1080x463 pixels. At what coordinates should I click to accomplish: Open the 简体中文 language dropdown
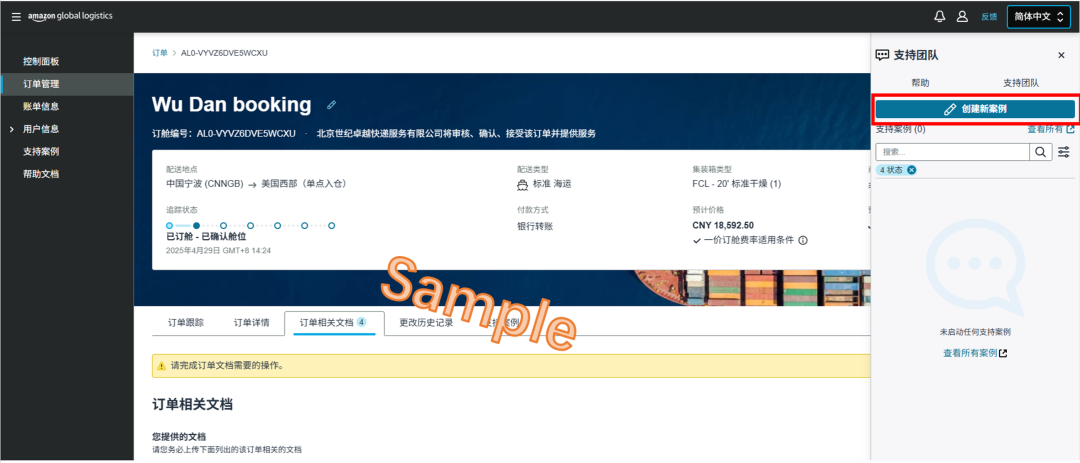click(x=1039, y=17)
